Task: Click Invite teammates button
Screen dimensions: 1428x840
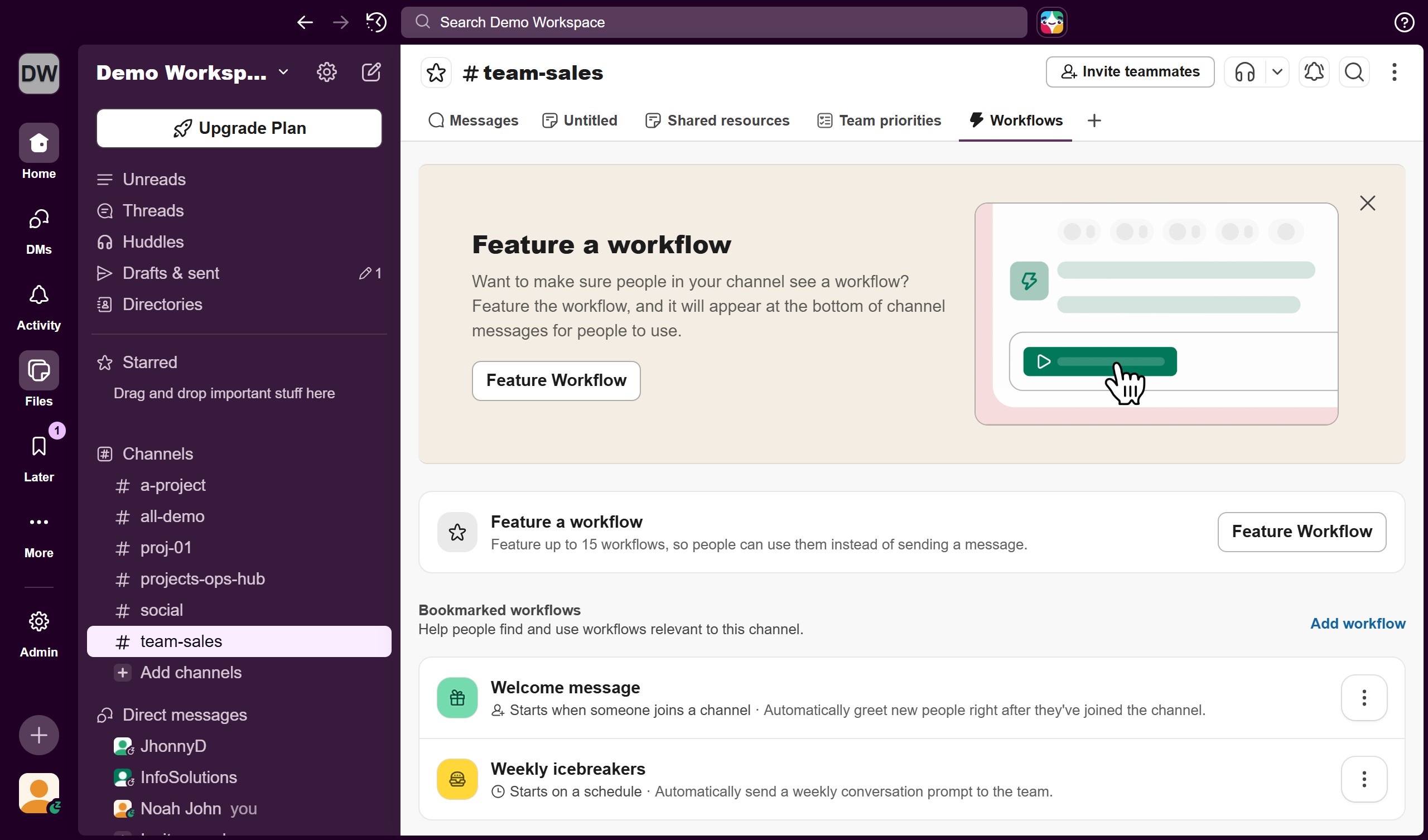Action: (1130, 72)
